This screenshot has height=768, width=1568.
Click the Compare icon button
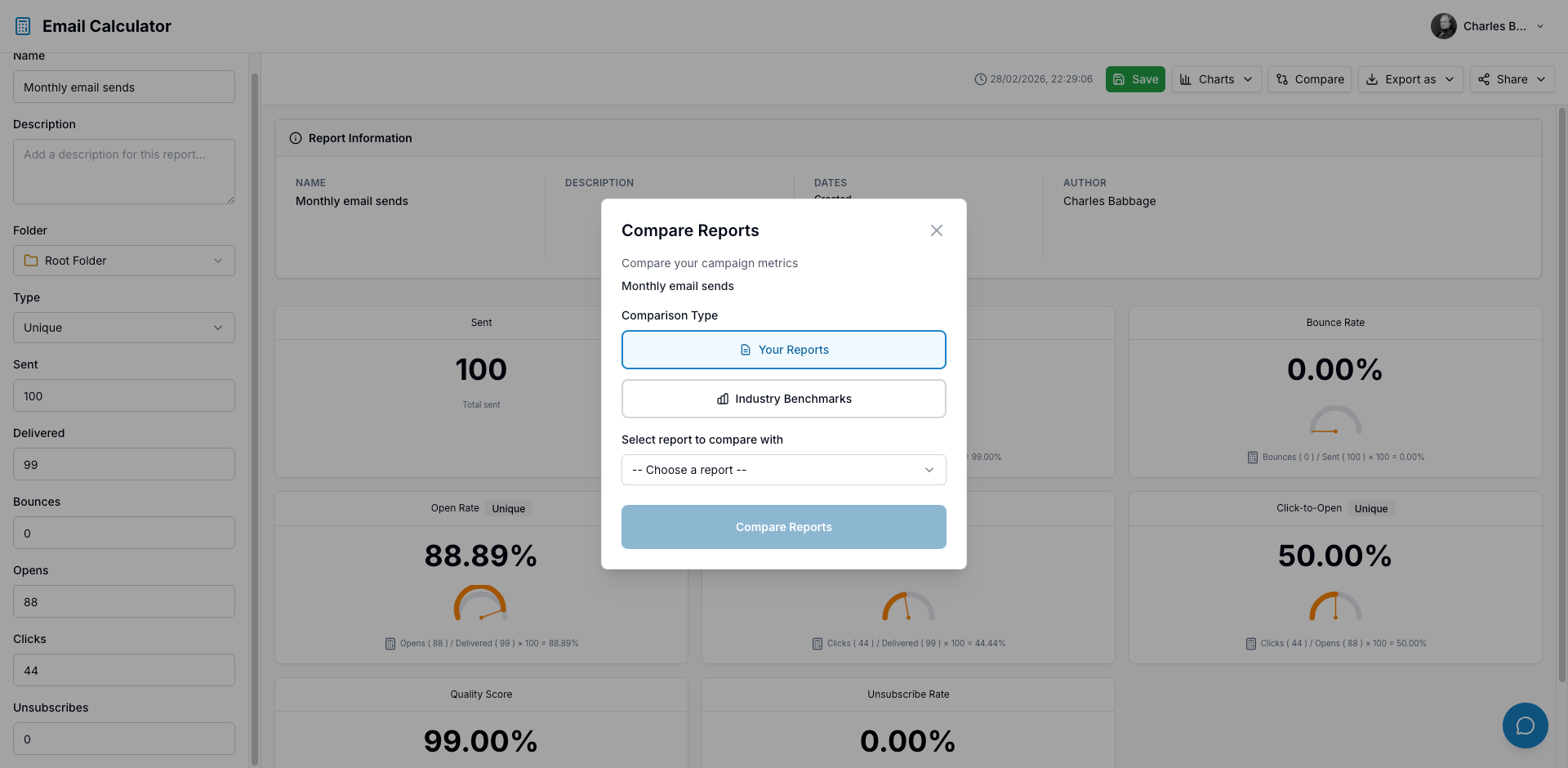pos(1284,79)
